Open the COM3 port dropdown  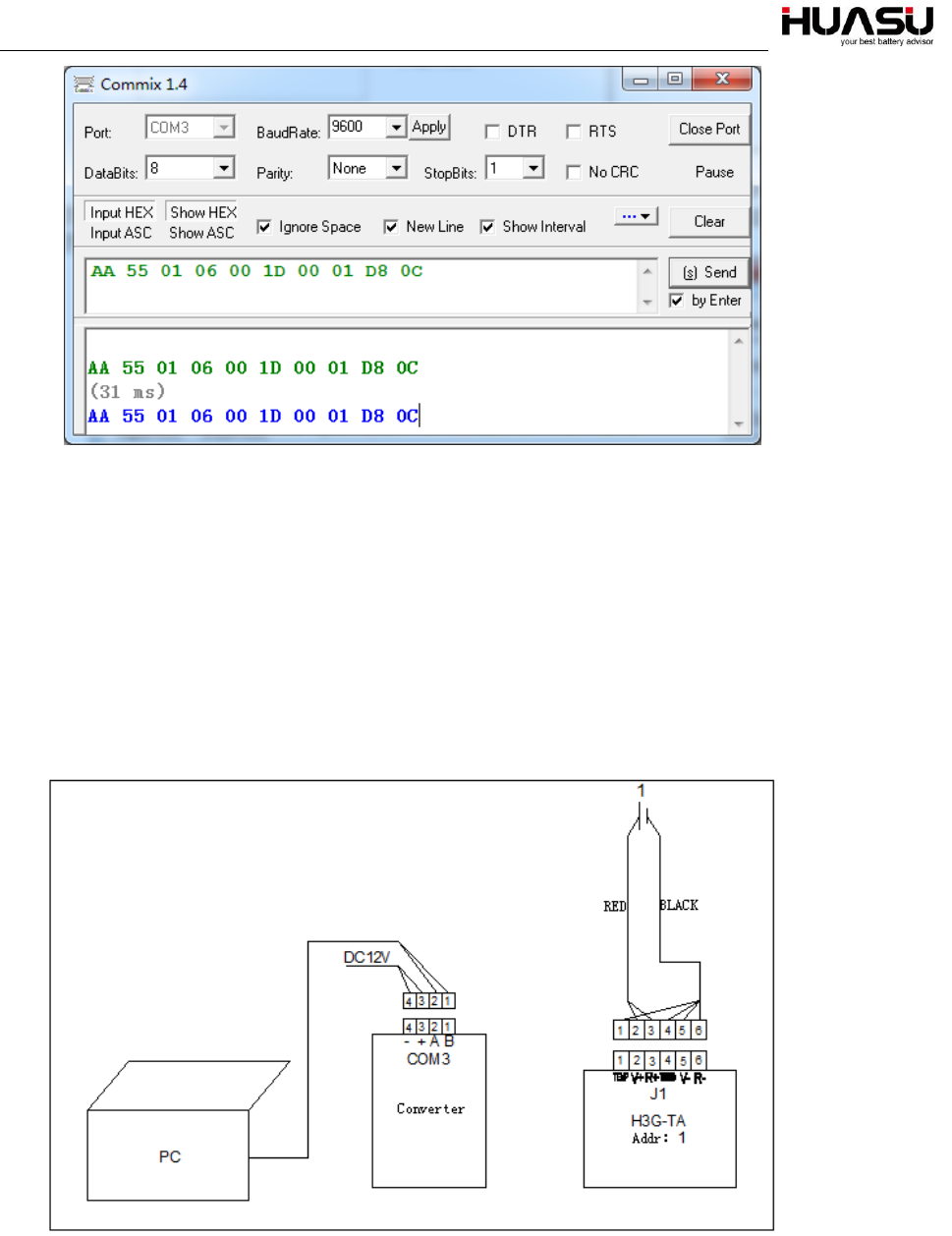click(x=224, y=128)
